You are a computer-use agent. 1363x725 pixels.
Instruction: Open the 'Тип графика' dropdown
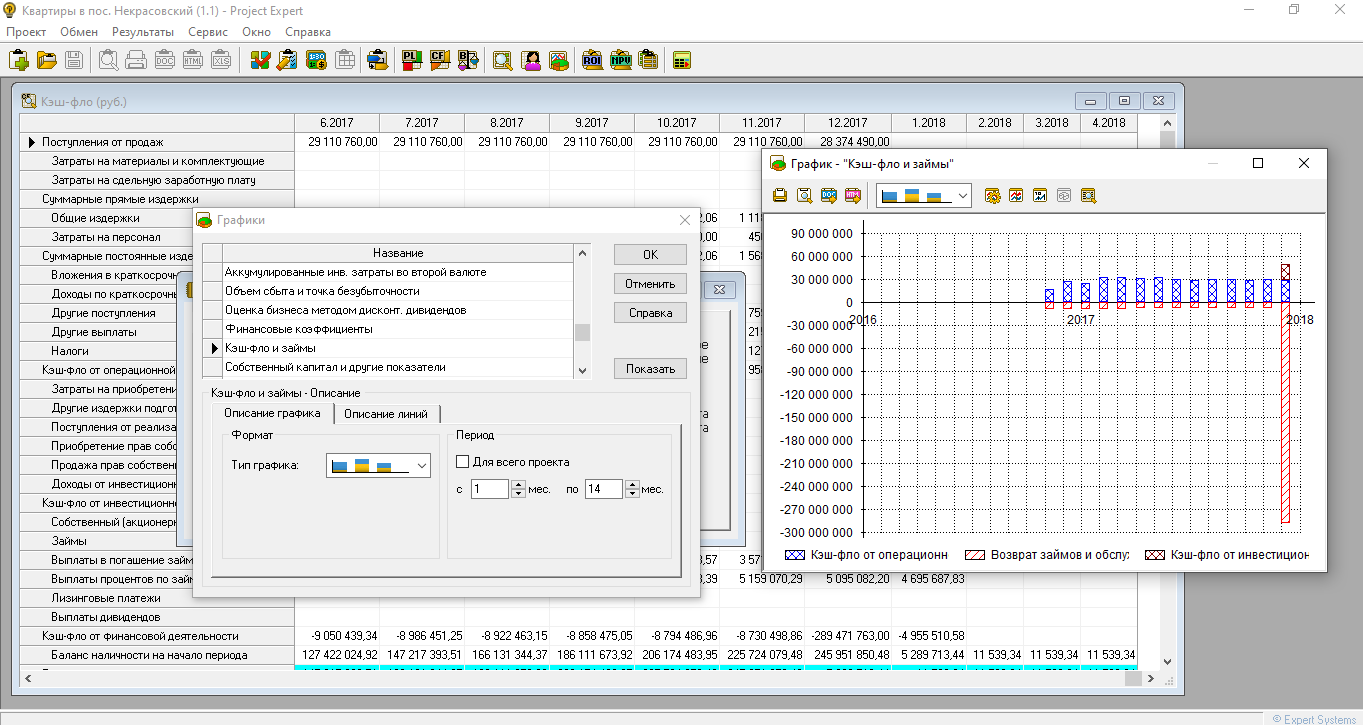click(x=378, y=465)
